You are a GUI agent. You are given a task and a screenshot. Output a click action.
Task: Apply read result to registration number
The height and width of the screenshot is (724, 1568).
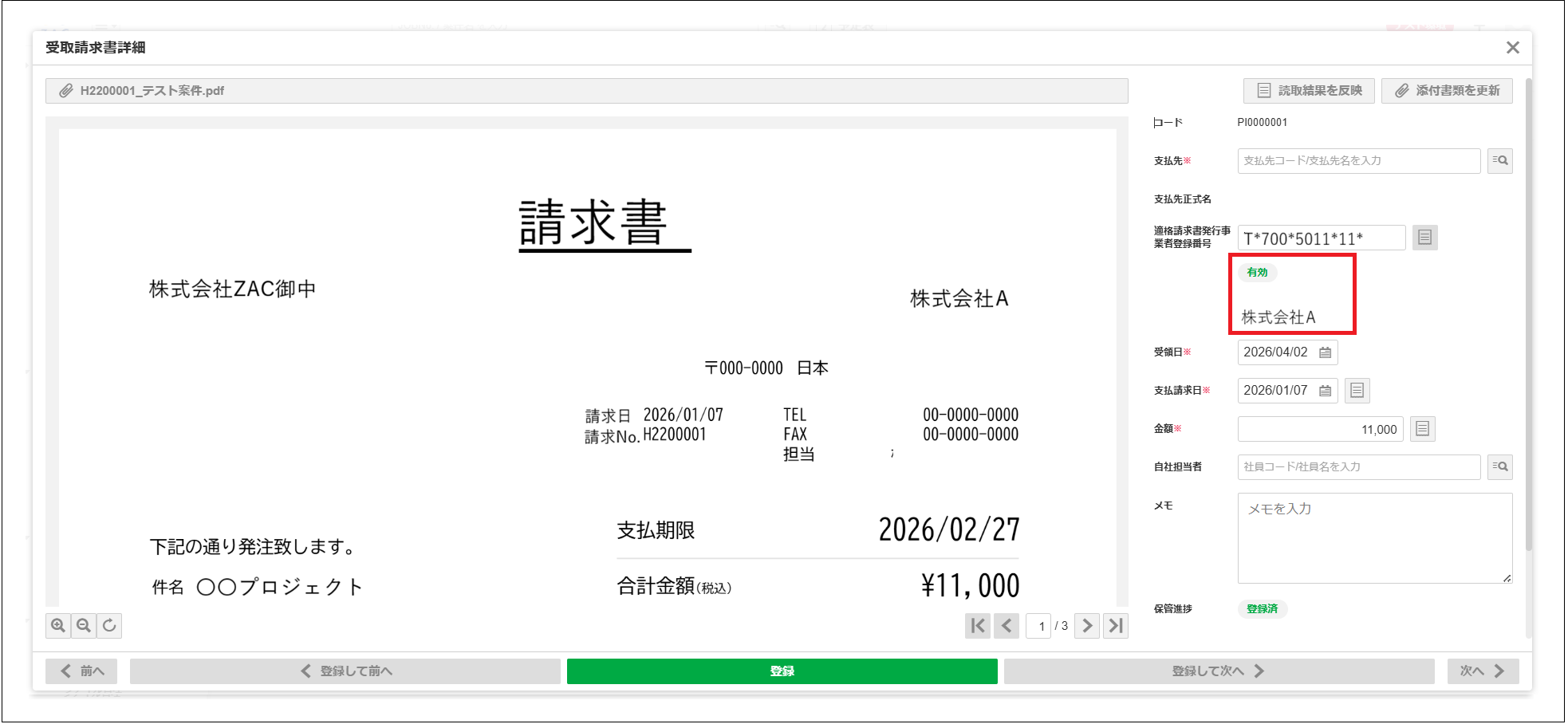[1425, 238]
